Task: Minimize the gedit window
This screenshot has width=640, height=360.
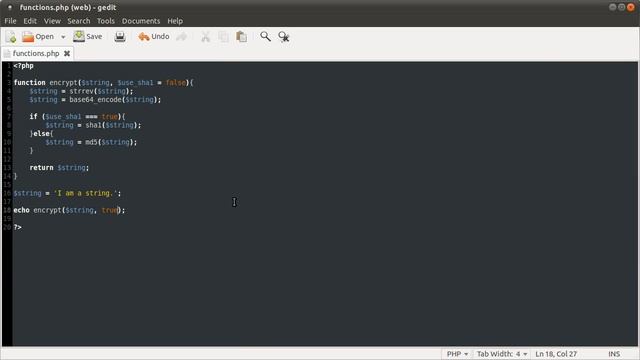Action: coord(613,7)
